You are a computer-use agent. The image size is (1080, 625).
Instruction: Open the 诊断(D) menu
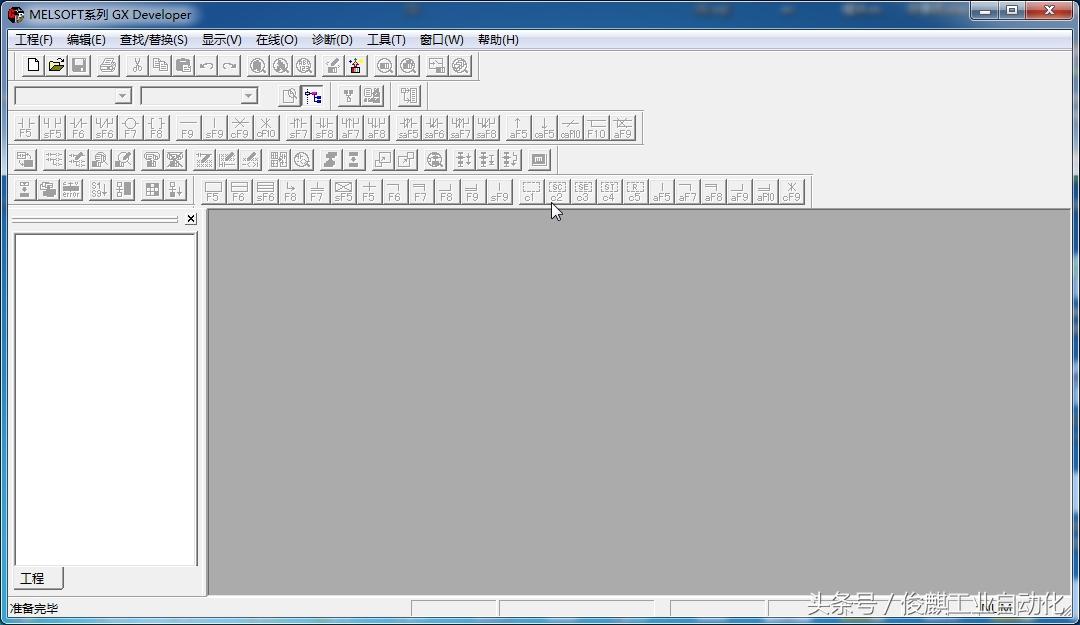[x=332, y=40]
